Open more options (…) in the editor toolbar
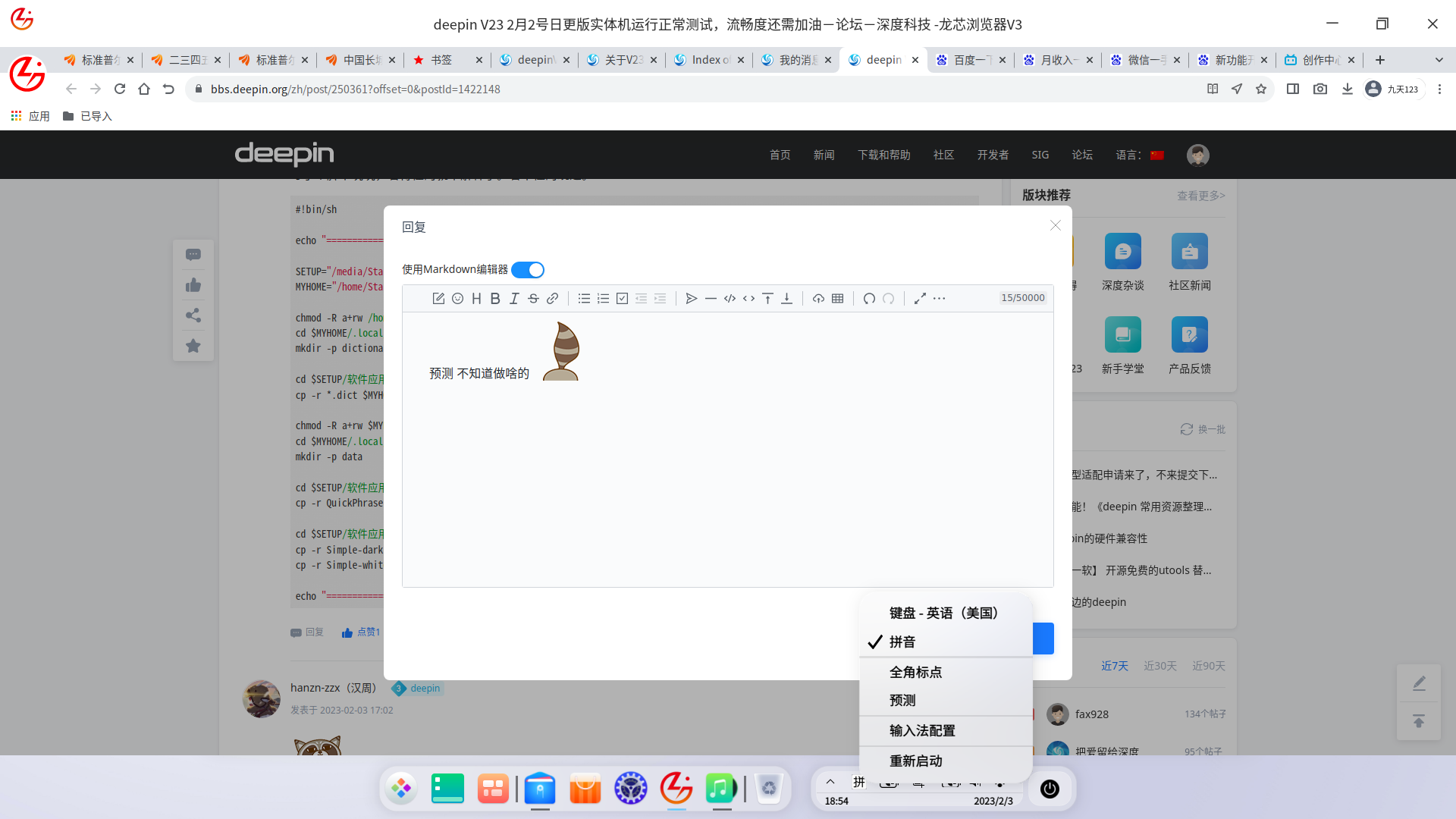 939,299
